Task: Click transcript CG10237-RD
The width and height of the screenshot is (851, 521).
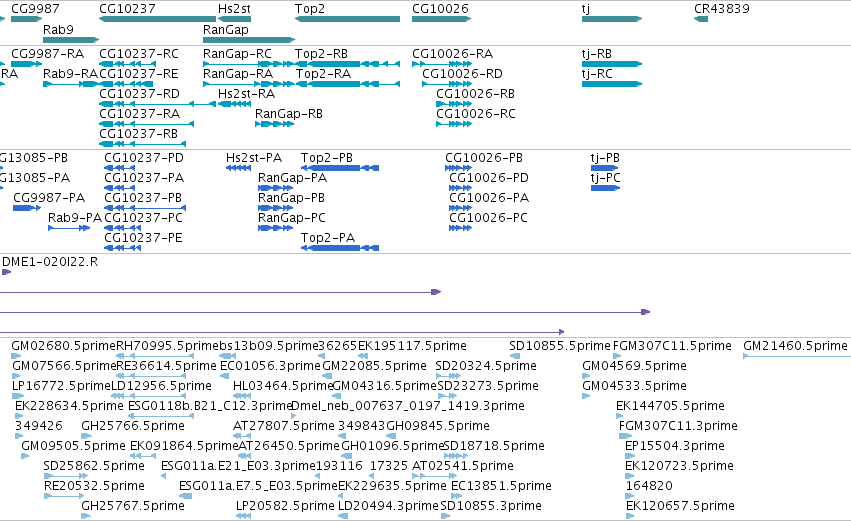Action: tap(158, 104)
